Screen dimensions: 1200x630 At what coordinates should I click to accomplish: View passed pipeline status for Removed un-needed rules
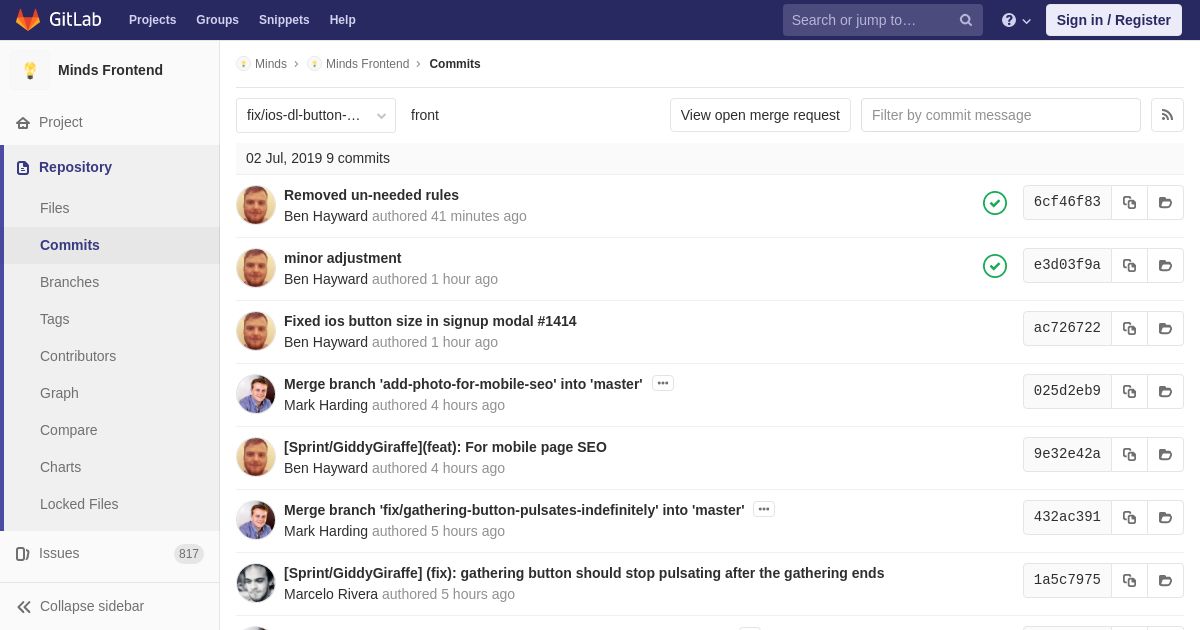[995, 203]
